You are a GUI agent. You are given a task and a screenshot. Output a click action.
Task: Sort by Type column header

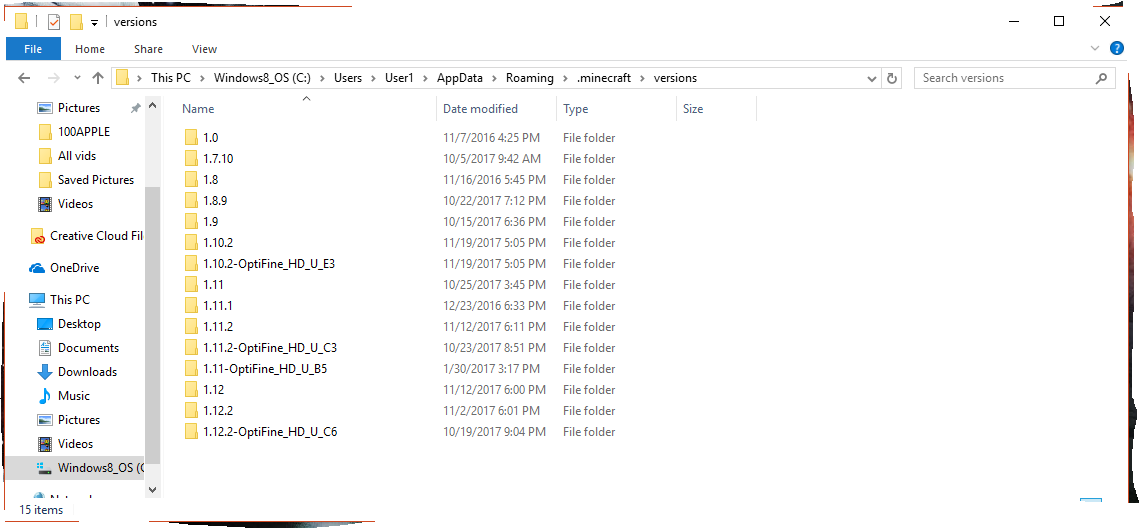pos(575,109)
